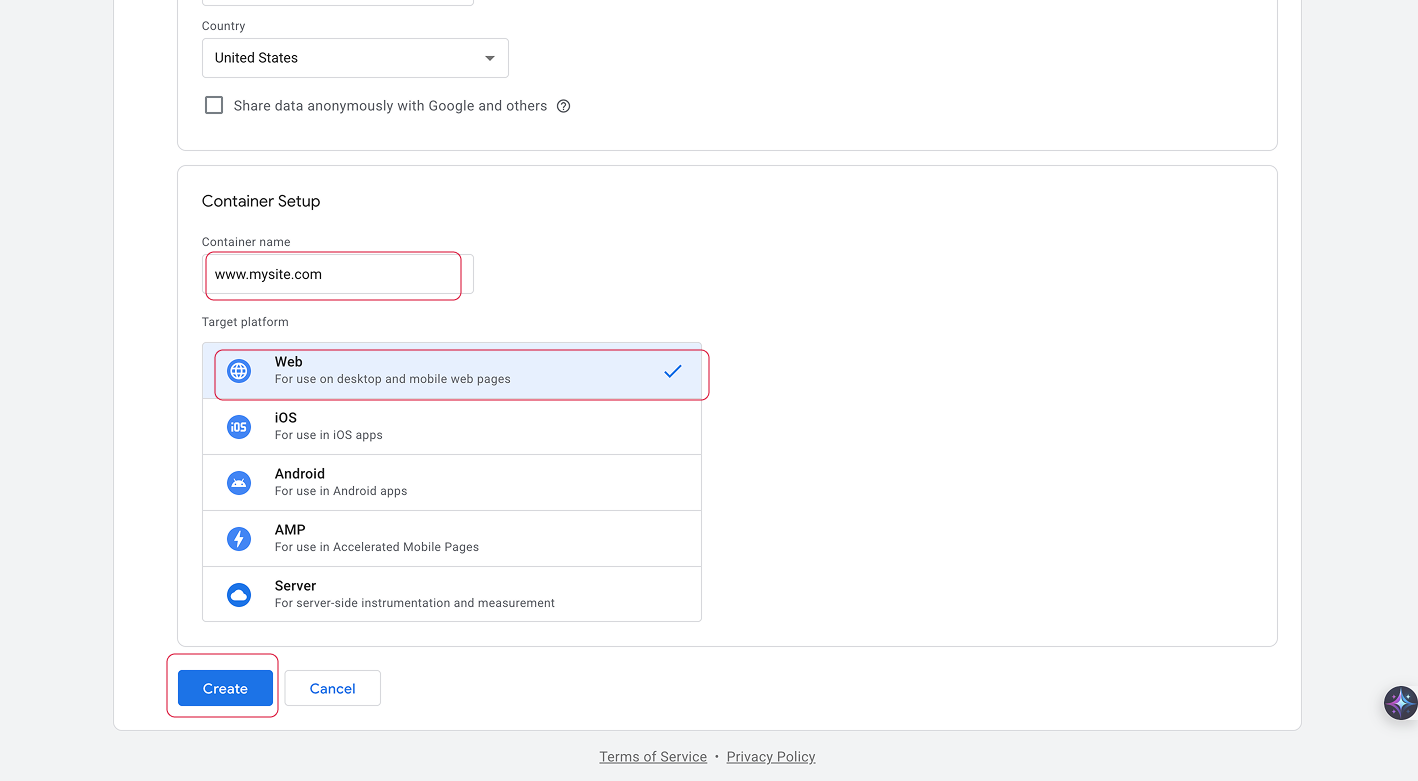The height and width of the screenshot is (781, 1418).
Task: Open help icon beside share data option
Action: [563, 106]
